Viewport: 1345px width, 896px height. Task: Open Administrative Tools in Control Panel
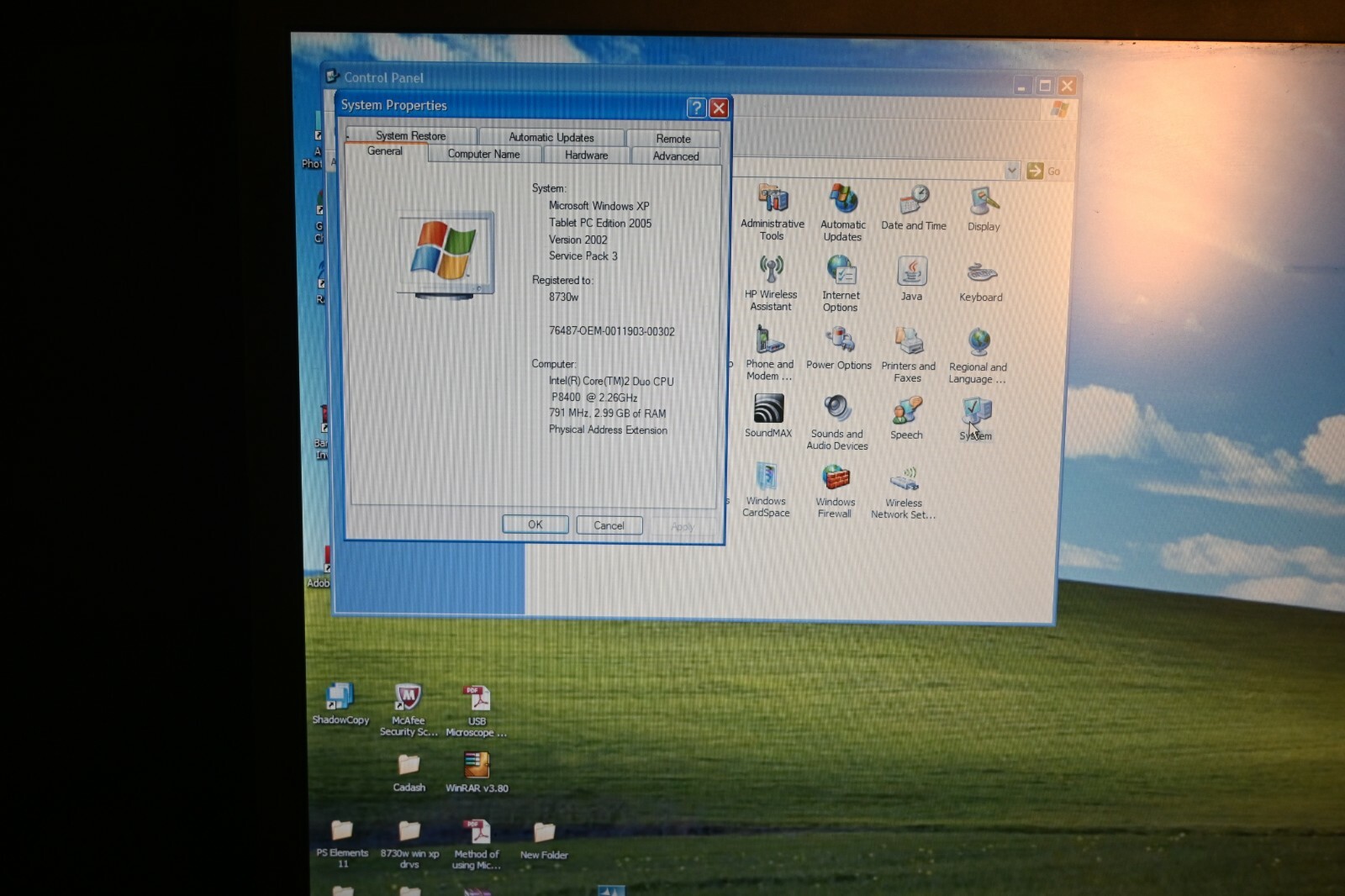[x=773, y=213]
